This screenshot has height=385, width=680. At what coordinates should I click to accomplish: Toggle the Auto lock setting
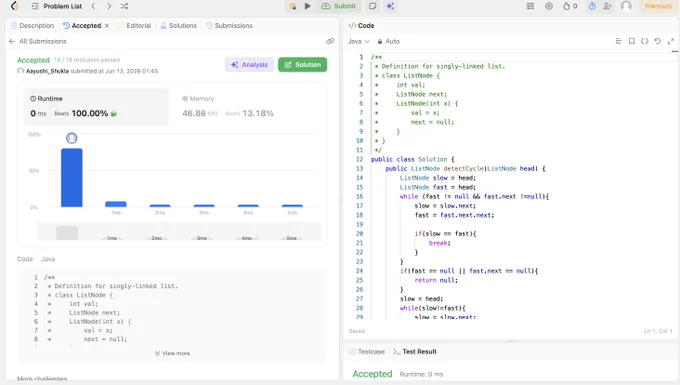pyautogui.click(x=388, y=41)
